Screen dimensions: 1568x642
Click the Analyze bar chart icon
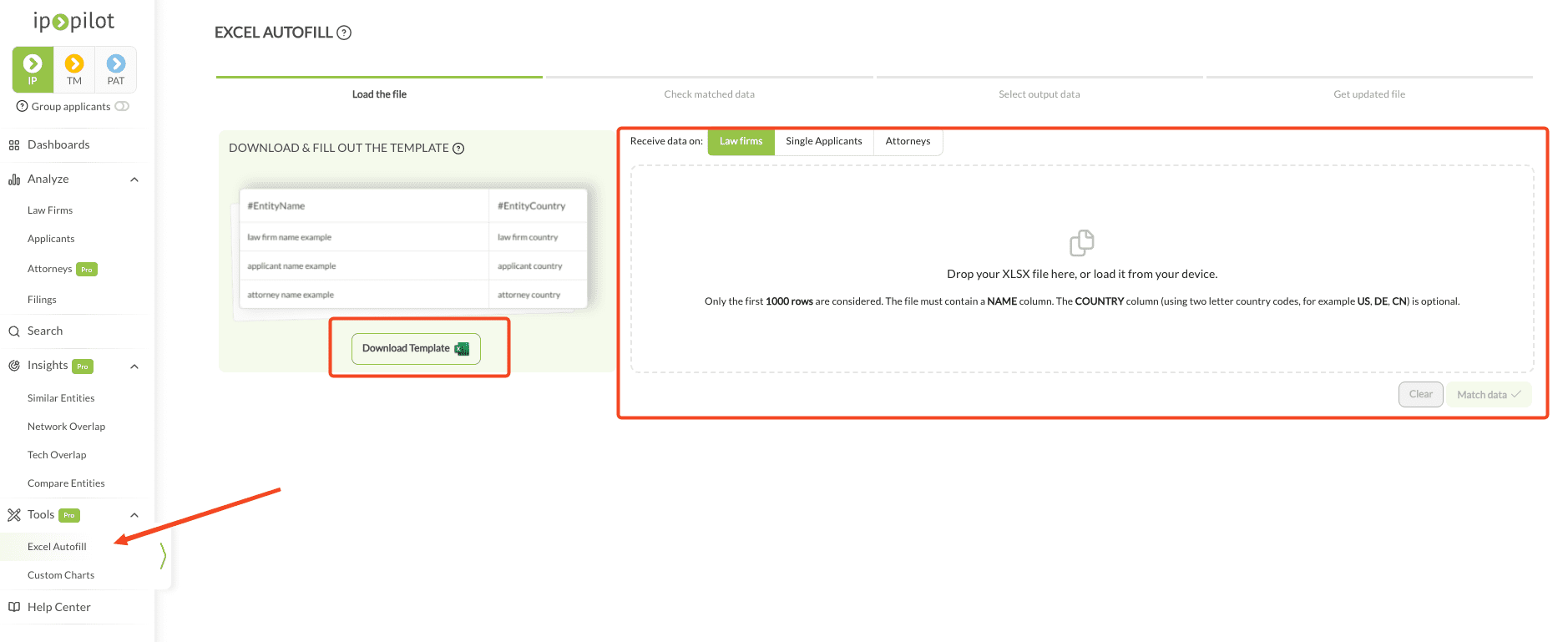[x=14, y=179]
